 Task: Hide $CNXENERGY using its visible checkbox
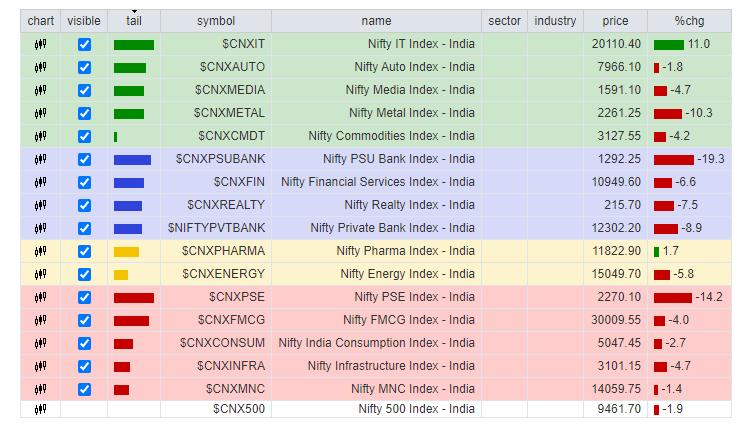pos(84,275)
